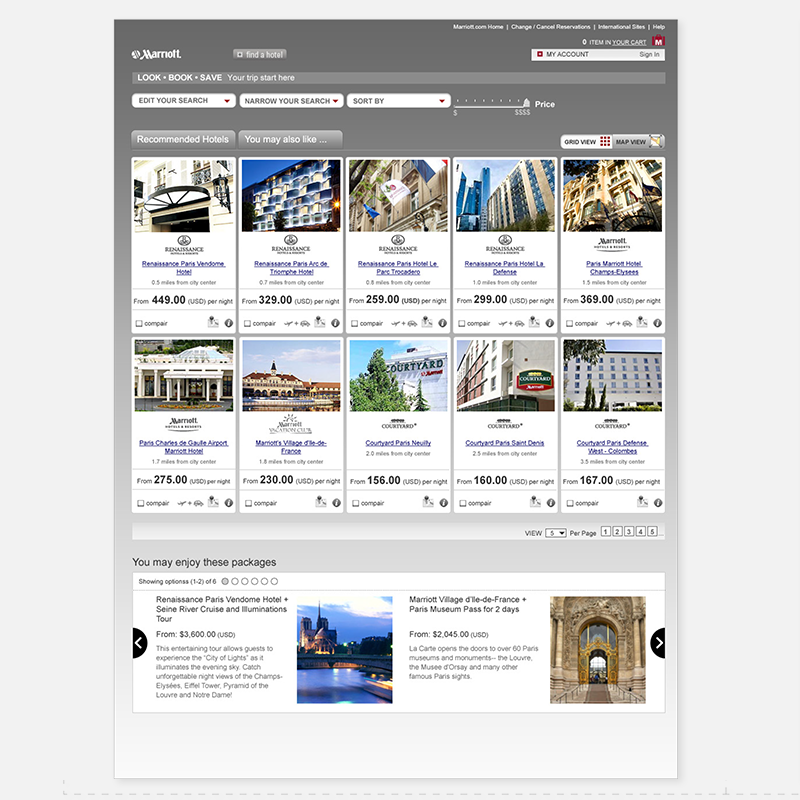Click flight plus car icon for Renaissance Arc de Triomphe
This screenshot has width=800, height=800.
[297, 323]
